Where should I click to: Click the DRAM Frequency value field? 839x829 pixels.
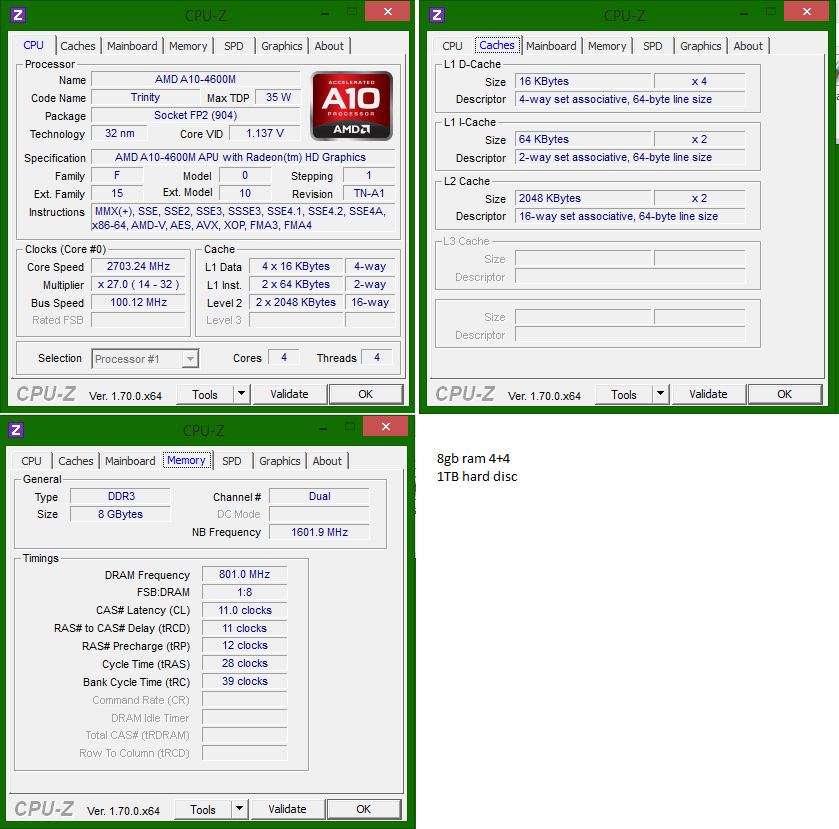point(245,575)
